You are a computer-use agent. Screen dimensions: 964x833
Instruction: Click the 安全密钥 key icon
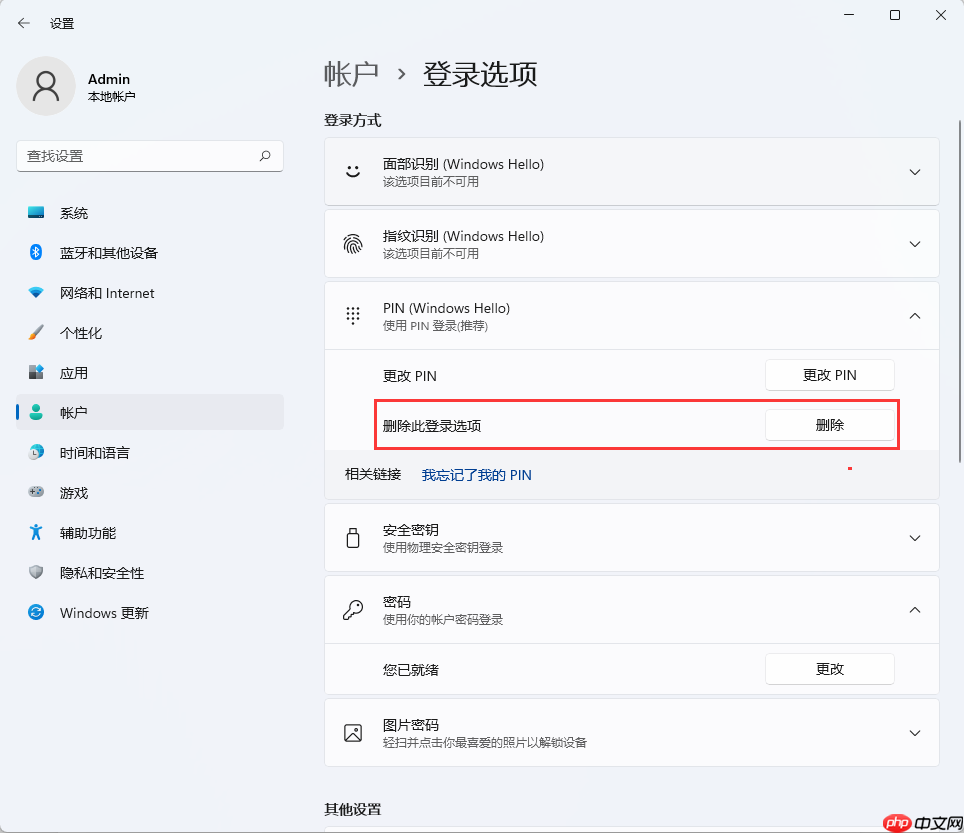tap(352, 537)
